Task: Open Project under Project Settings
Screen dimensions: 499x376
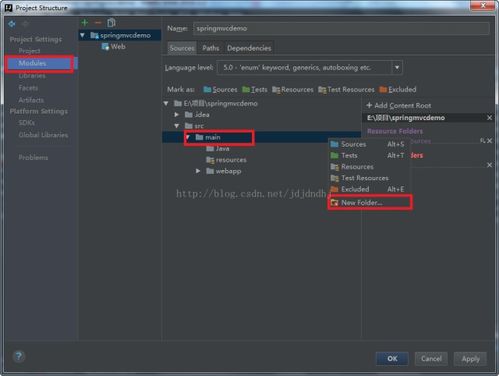Action: [29, 51]
